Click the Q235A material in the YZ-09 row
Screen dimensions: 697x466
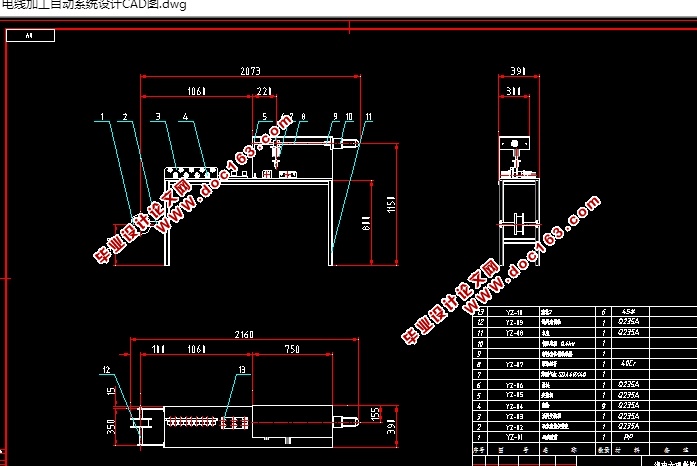(x=629, y=321)
